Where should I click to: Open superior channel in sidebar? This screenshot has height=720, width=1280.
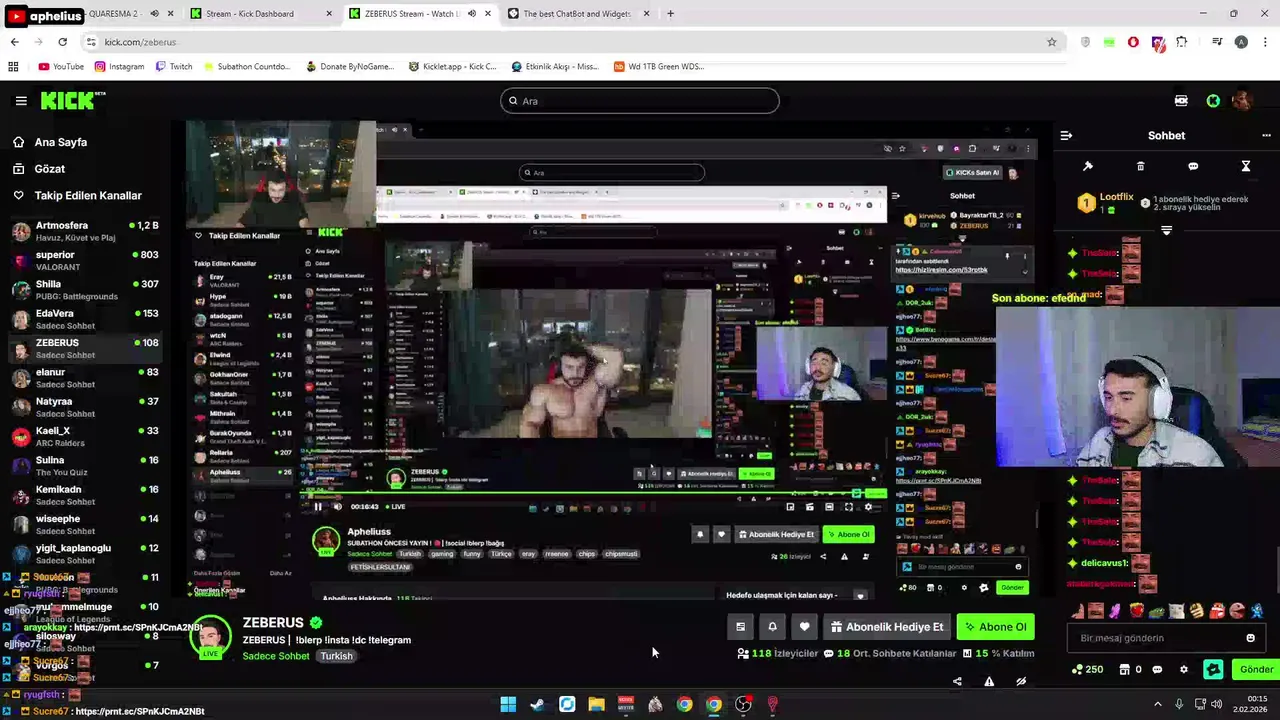coord(85,260)
